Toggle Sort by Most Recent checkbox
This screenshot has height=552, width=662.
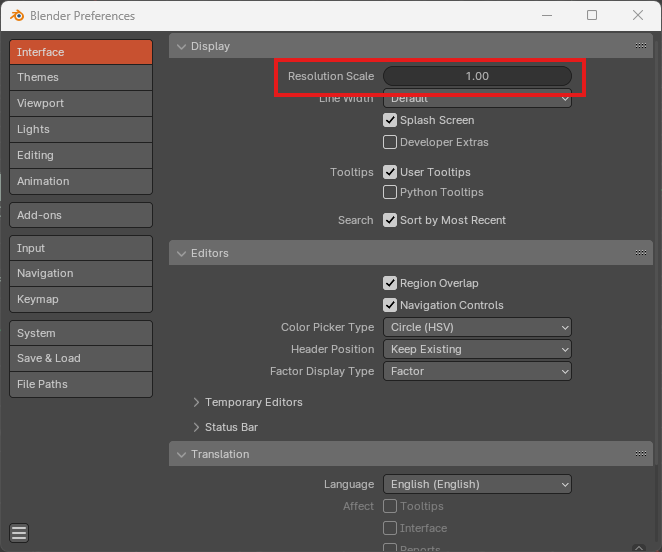(x=390, y=220)
